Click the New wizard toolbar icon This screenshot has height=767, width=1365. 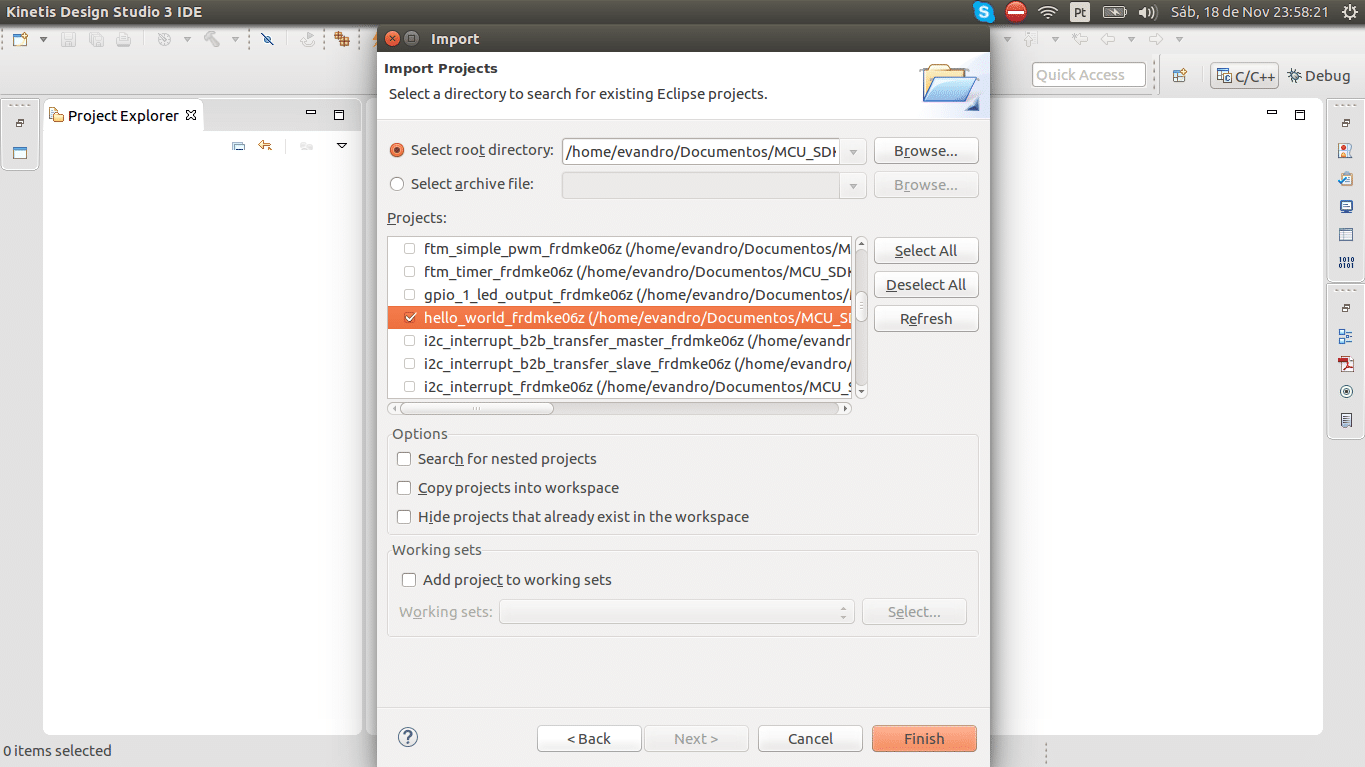point(20,40)
